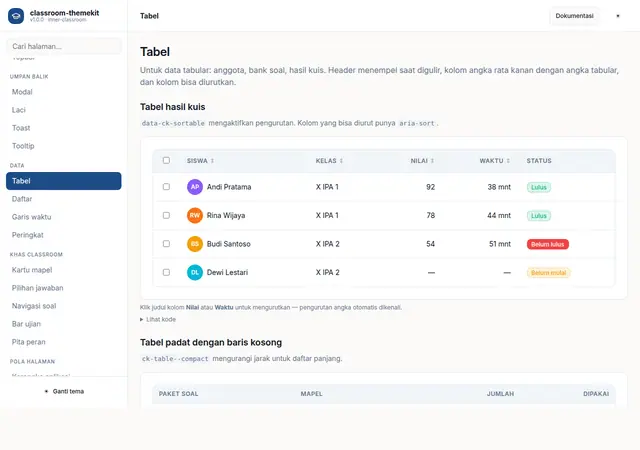This screenshot has height=450, width=640.
Task: Open Pita peran in sidebar
Action: click(64, 342)
